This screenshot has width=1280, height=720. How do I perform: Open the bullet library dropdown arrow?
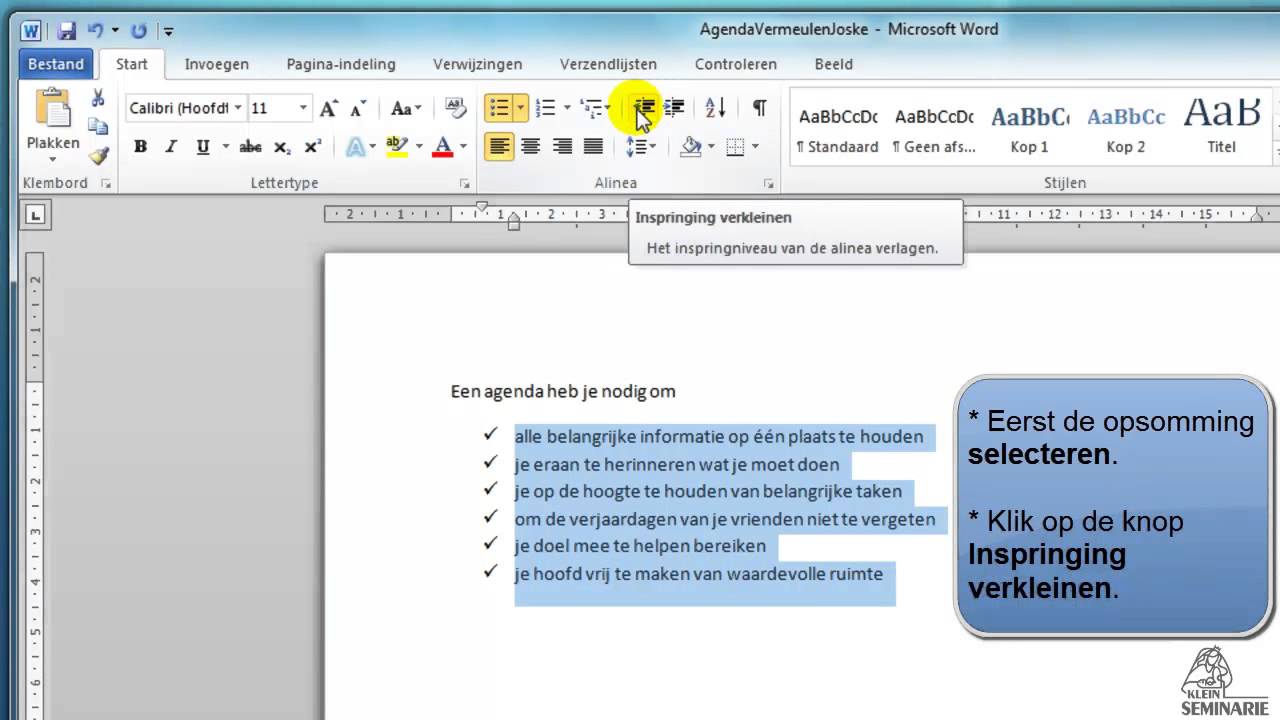[520, 108]
